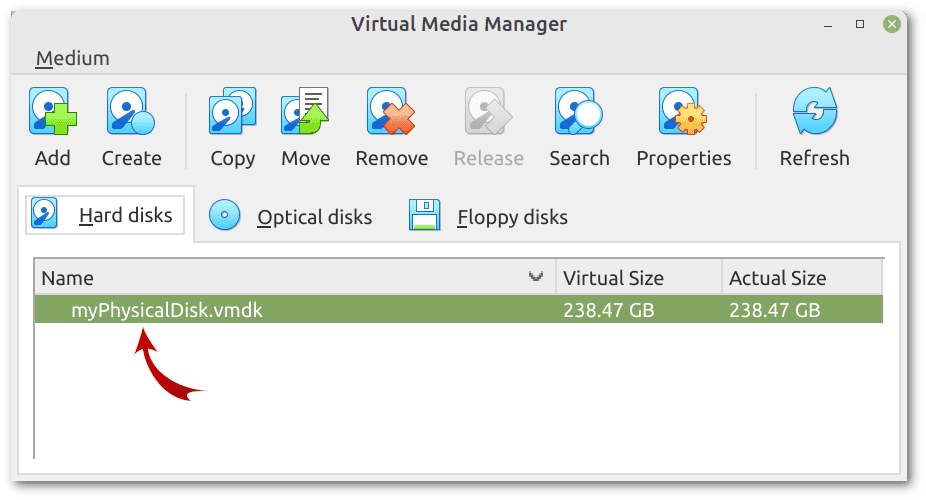Switch to the Hard disks tab

[105, 215]
